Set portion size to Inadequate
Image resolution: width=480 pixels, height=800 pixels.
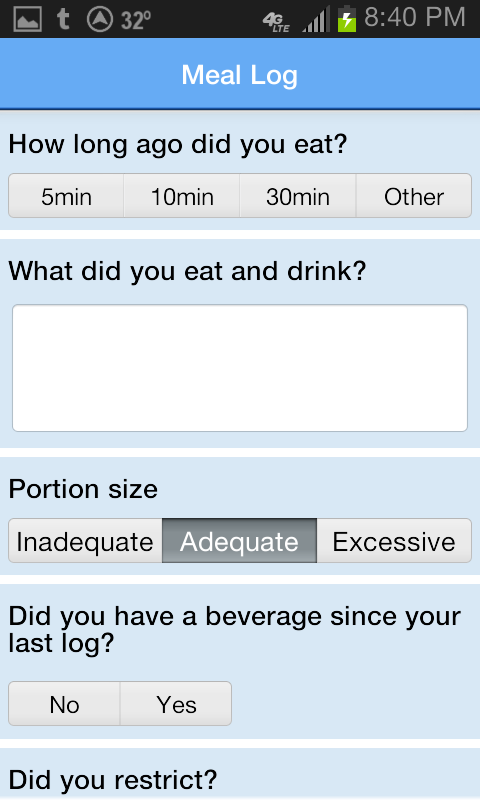tap(85, 541)
